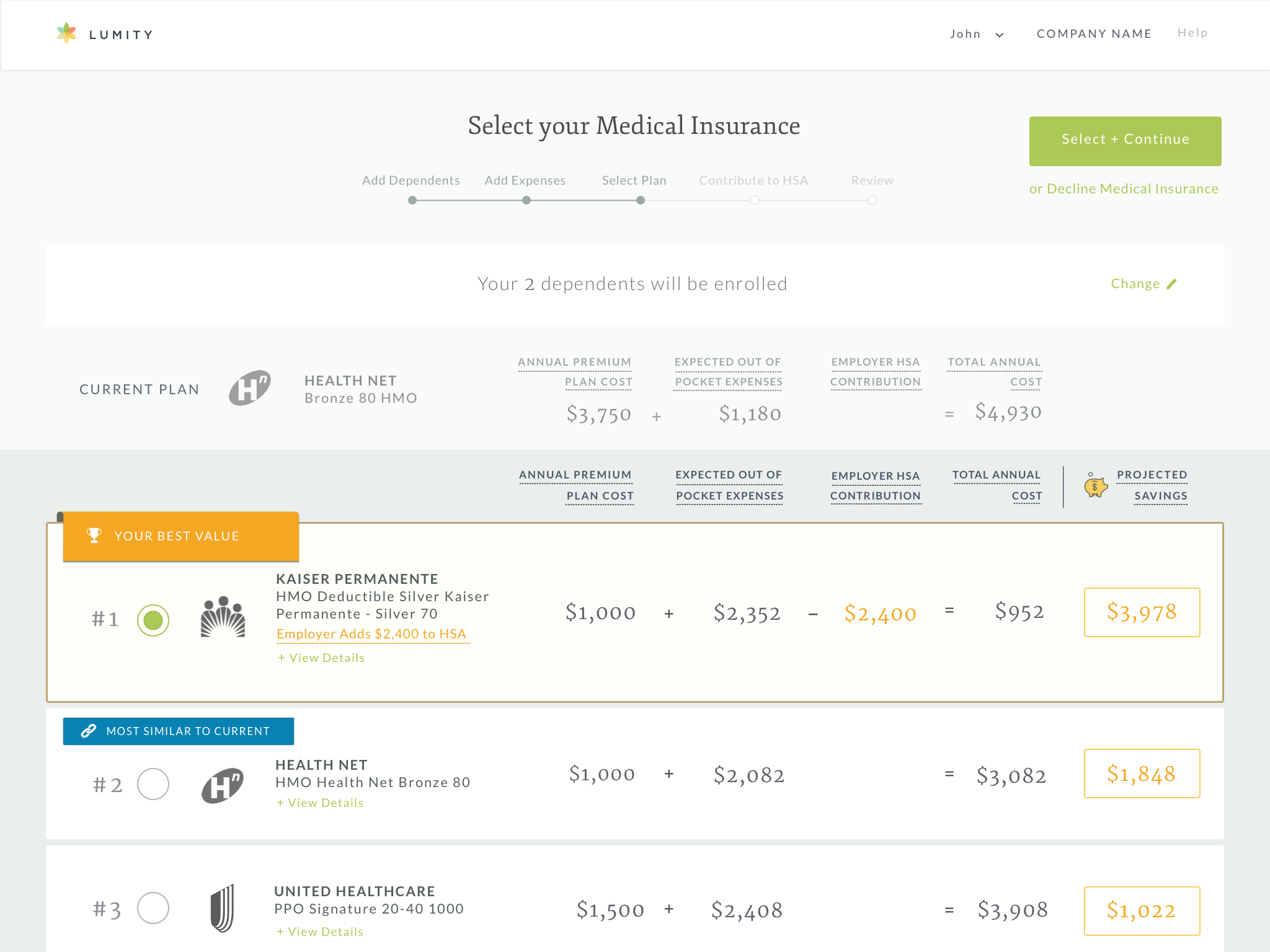Click the Add Expenses progress dot
The image size is (1270, 952).
coord(526,200)
